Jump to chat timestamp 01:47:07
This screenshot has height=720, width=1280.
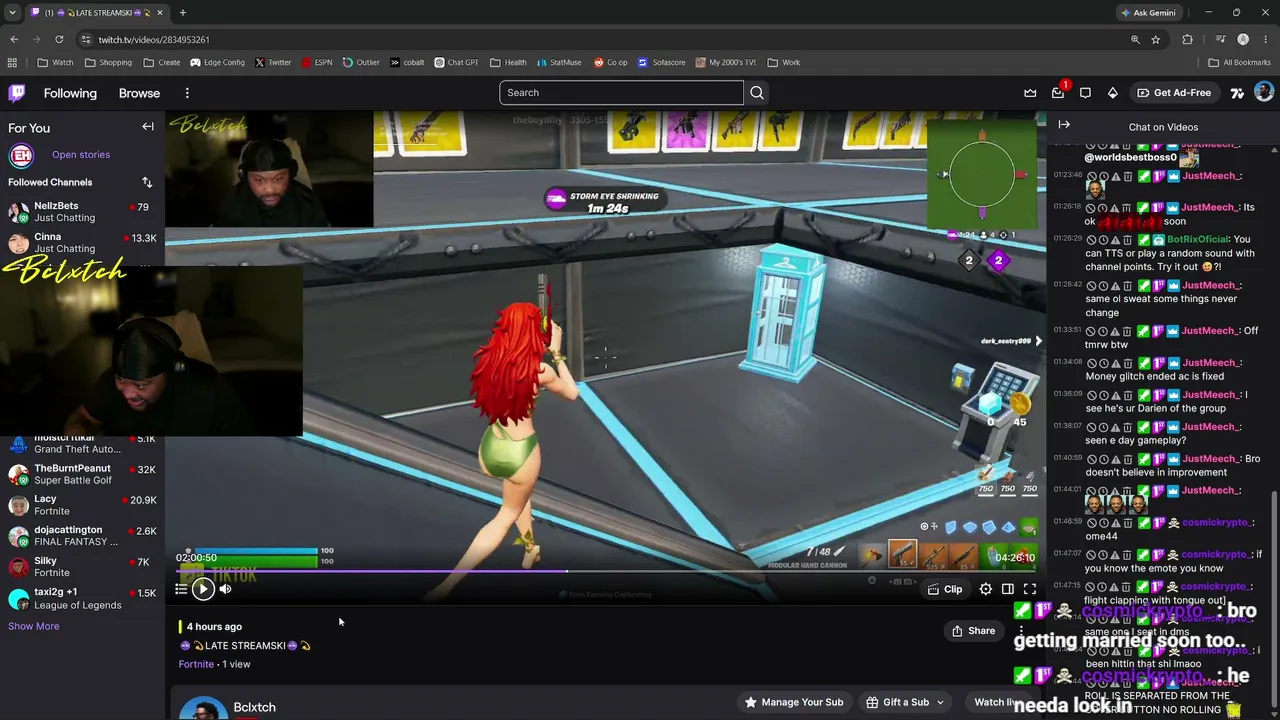(x=1068, y=553)
